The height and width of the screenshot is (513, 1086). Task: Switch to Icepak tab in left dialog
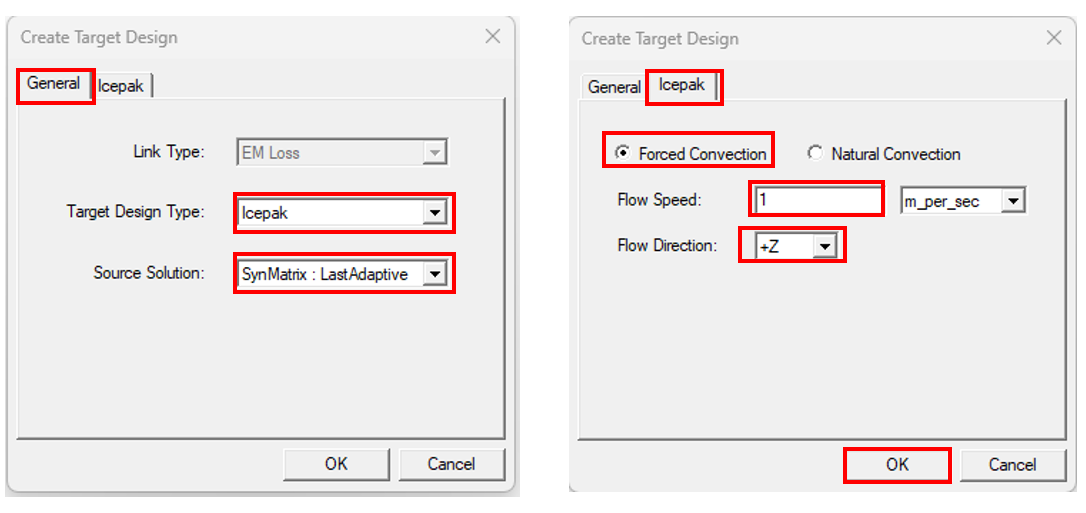(x=121, y=87)
